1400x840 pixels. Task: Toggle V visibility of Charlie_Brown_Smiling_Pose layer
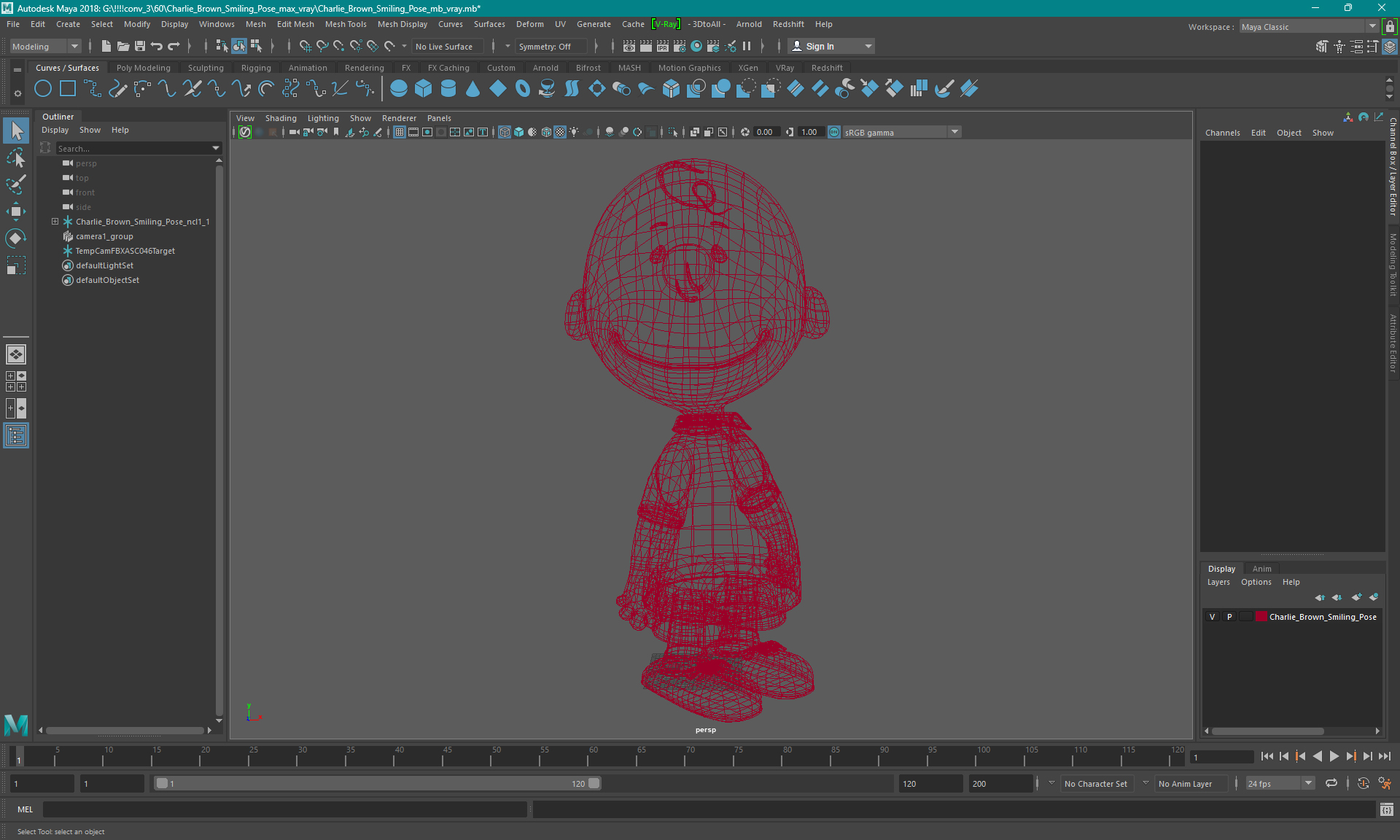click(1213, 617)
